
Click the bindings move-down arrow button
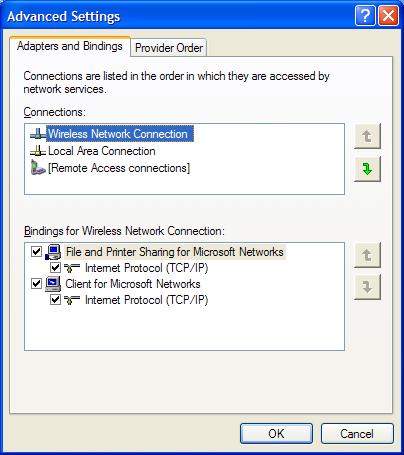pos(367,287)
